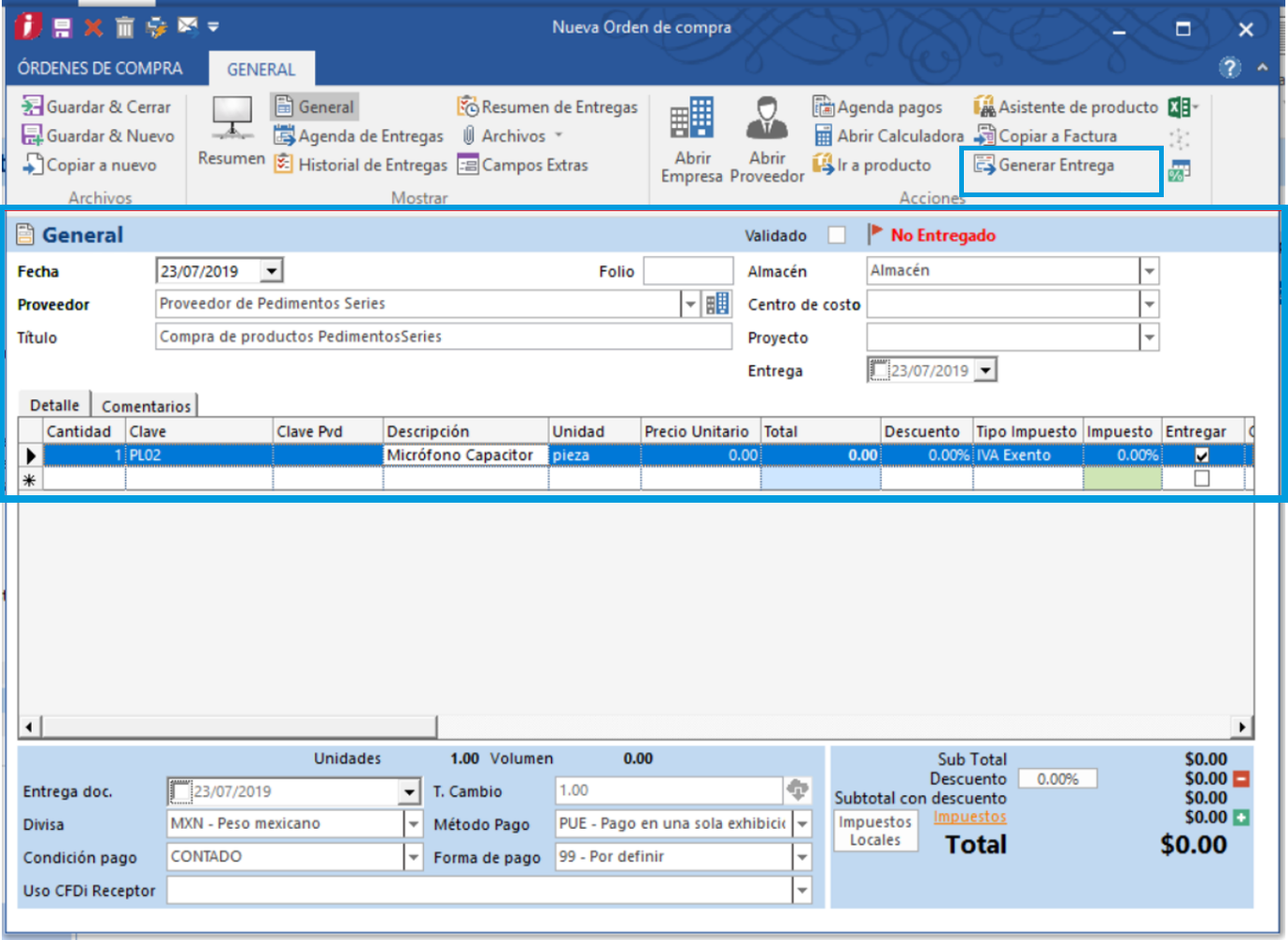
Task: Click the Impuestos Locales button
Action: [x=875, y=831]
